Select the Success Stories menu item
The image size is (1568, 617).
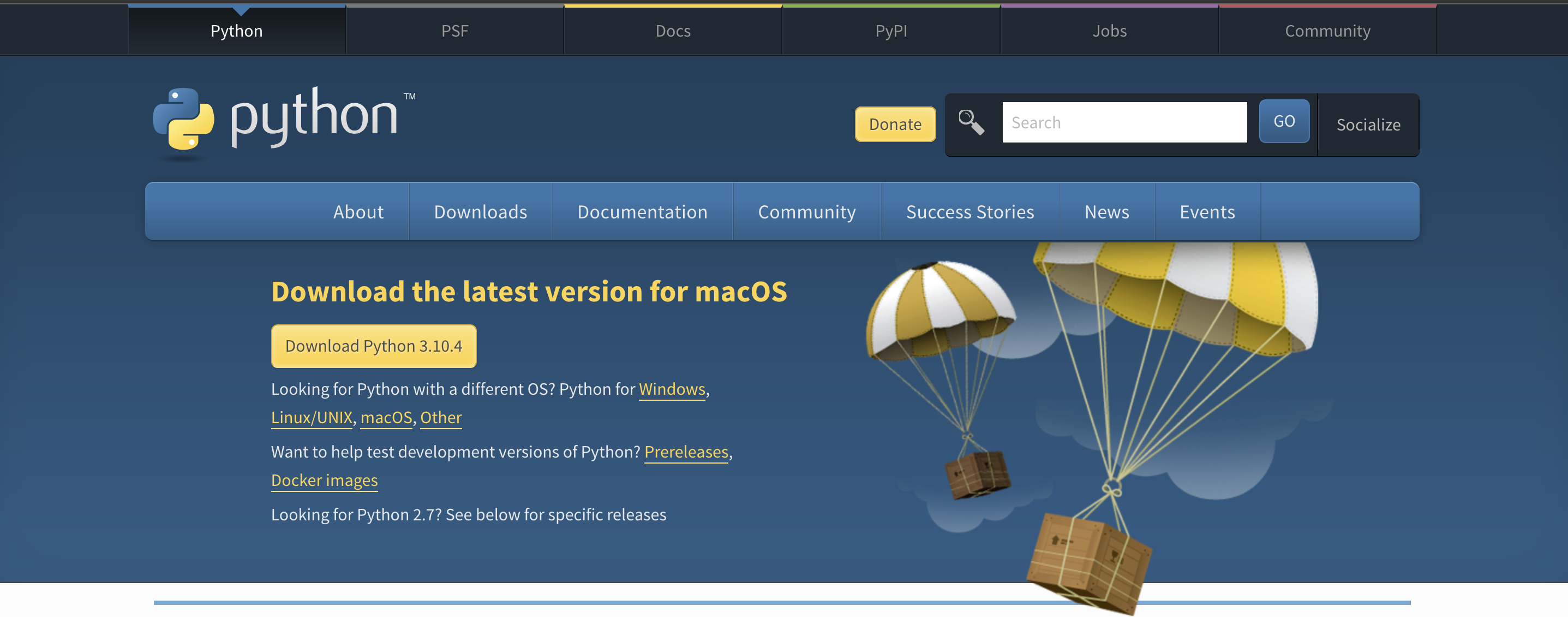[x=969, y=212]
